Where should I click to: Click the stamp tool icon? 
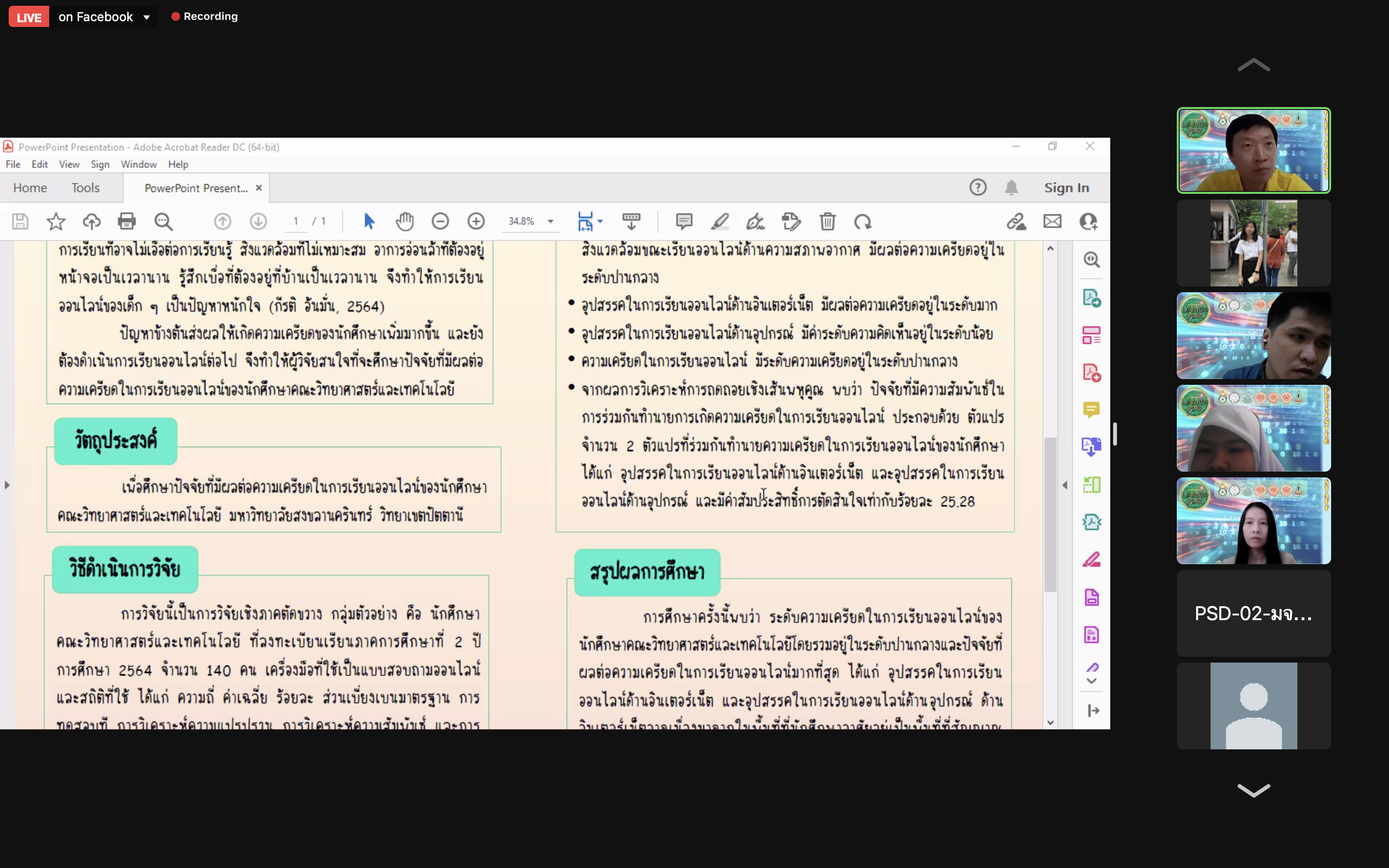(791, 222)
